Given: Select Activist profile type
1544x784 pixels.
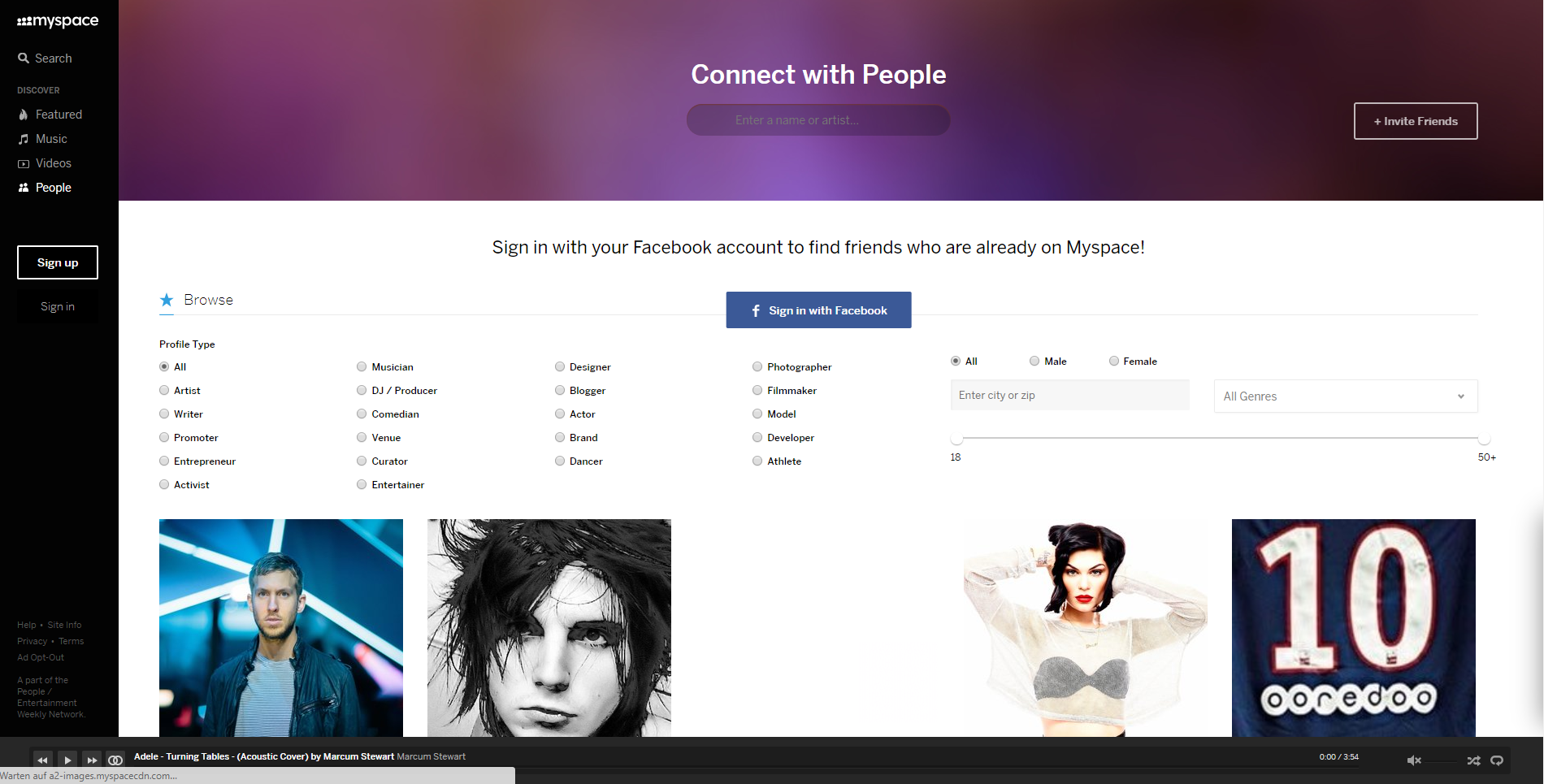Looking at the screenshot, I should click(x=164, y=485).
